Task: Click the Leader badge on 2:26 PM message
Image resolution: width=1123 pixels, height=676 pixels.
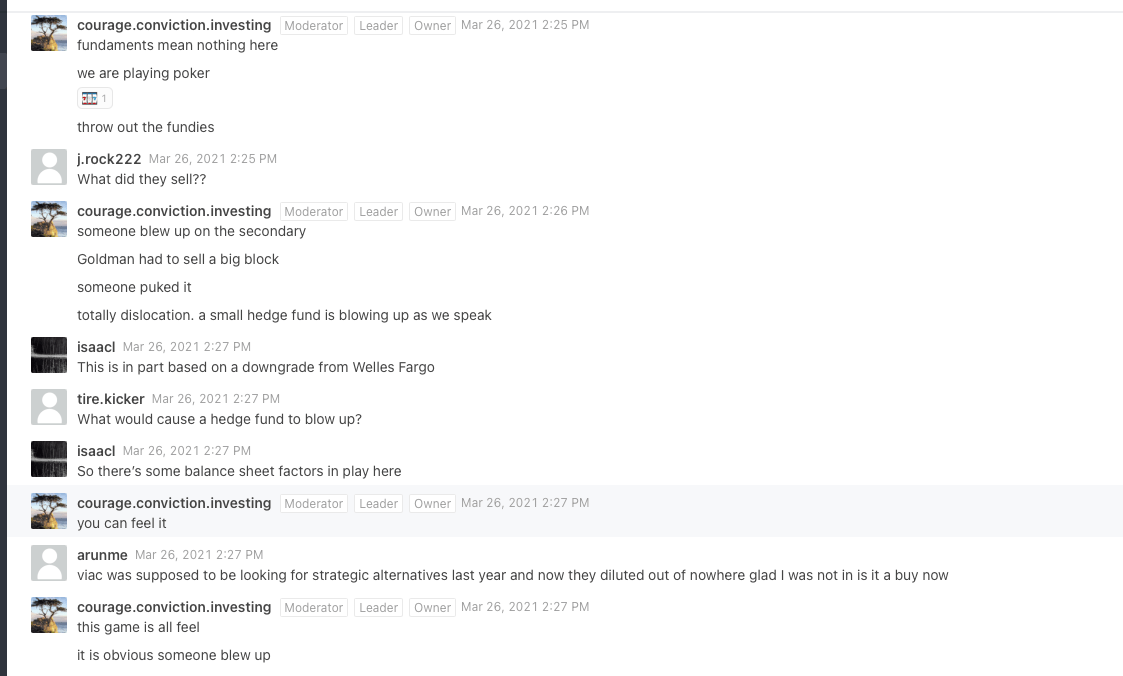Action: 378,212
